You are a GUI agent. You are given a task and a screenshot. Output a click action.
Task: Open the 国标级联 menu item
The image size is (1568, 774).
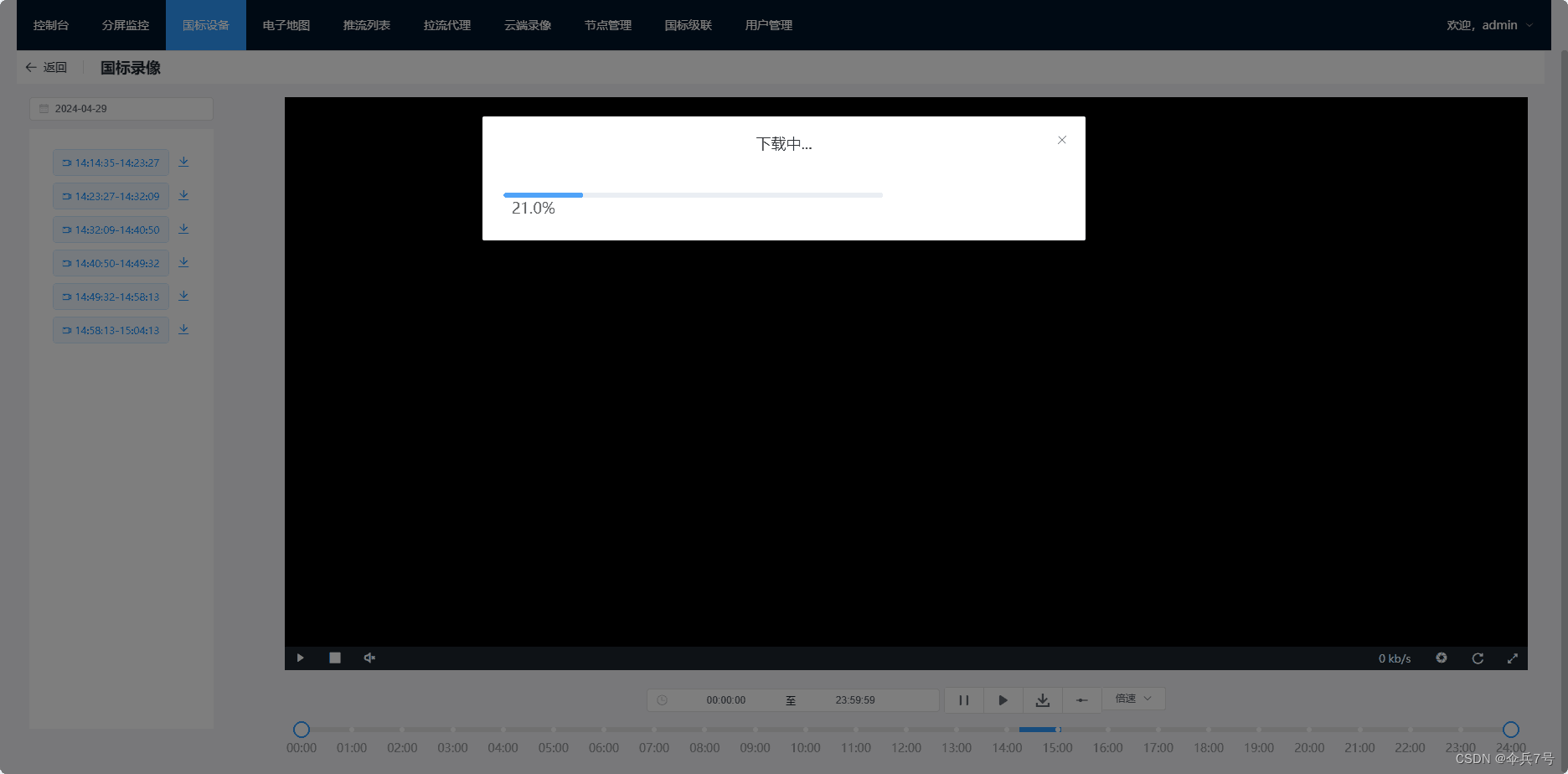coord(689,25)
